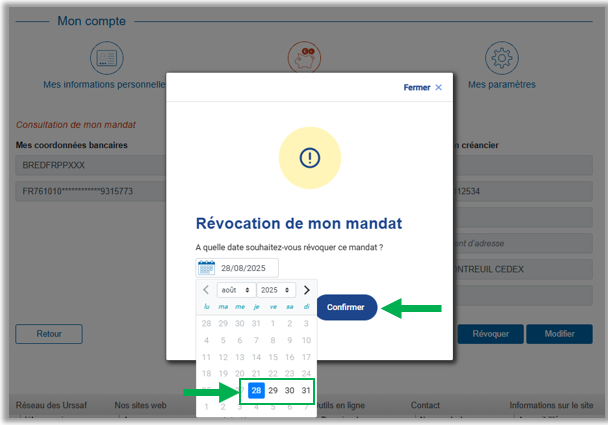Click day 15 in the calendar
The height and width of the screenshot is (425, 608).
point(273,357)
